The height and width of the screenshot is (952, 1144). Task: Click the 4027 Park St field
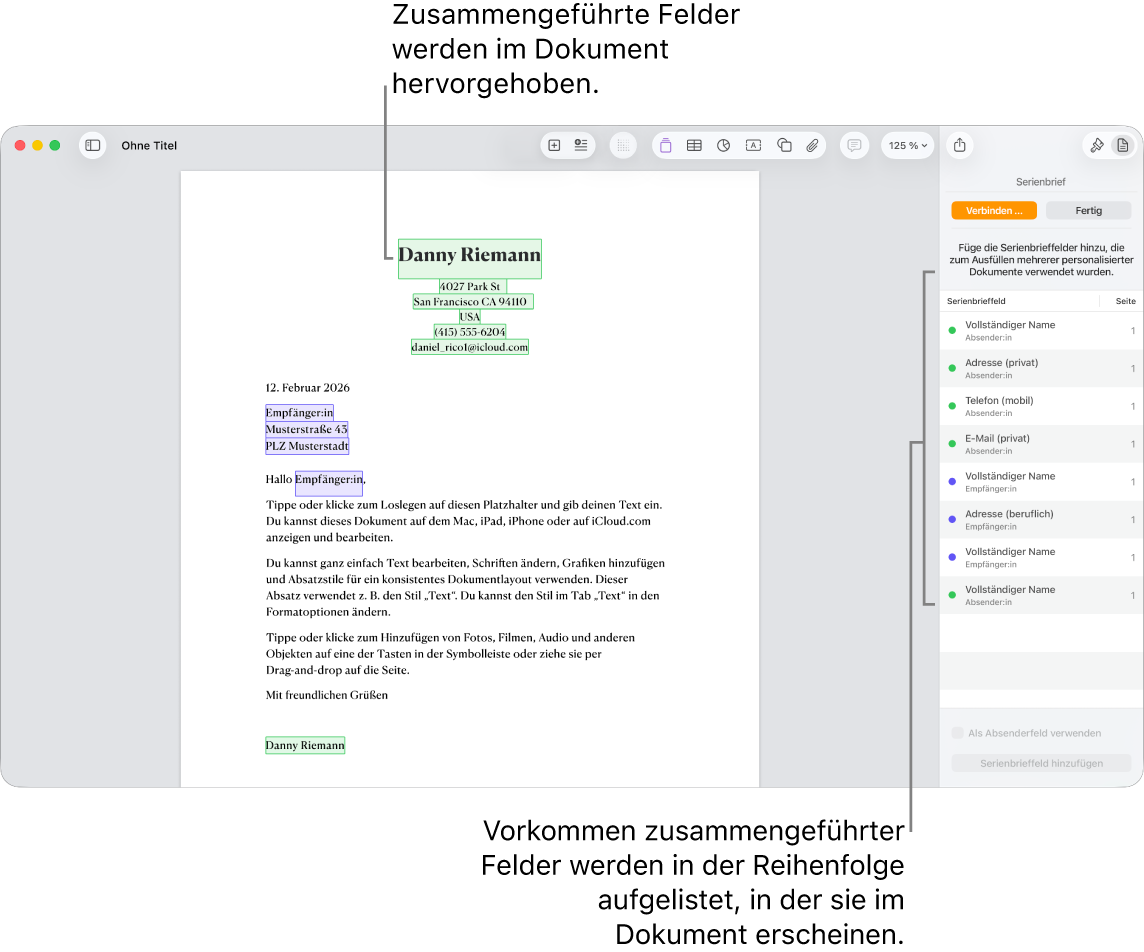472,286
